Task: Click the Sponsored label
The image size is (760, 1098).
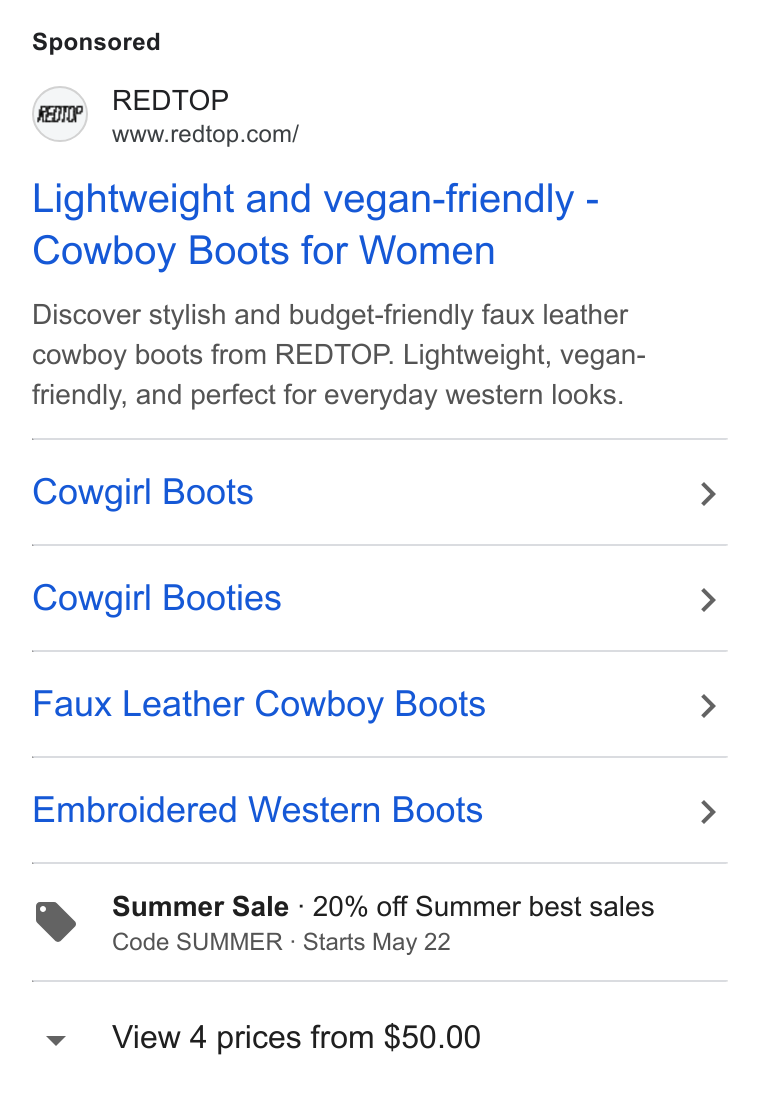Action: 97,42
